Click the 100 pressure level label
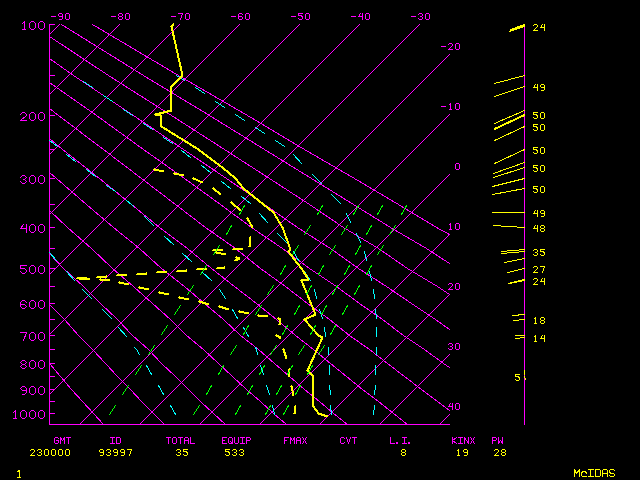This screenshot has width=640, height=480. click(33, 25)
